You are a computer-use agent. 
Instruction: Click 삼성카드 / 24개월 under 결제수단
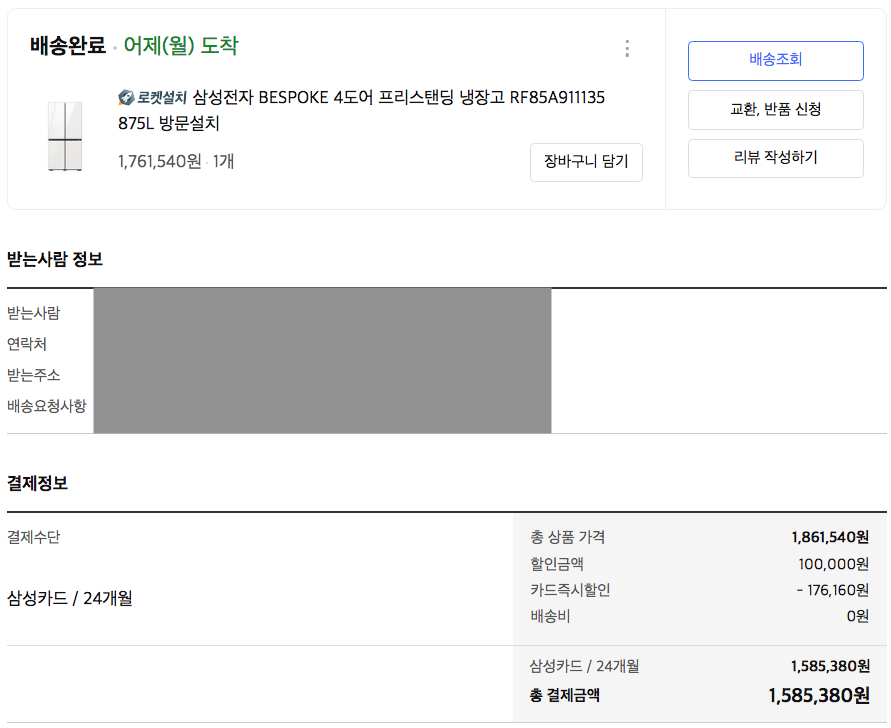[x=69, y=598]
